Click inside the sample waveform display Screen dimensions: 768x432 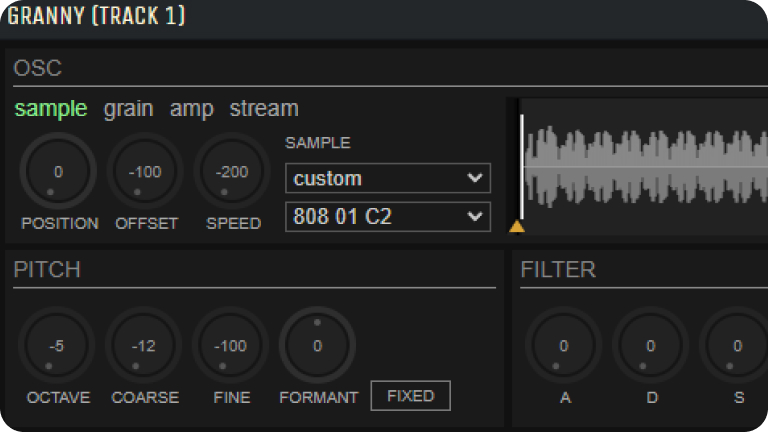(640, 165)
